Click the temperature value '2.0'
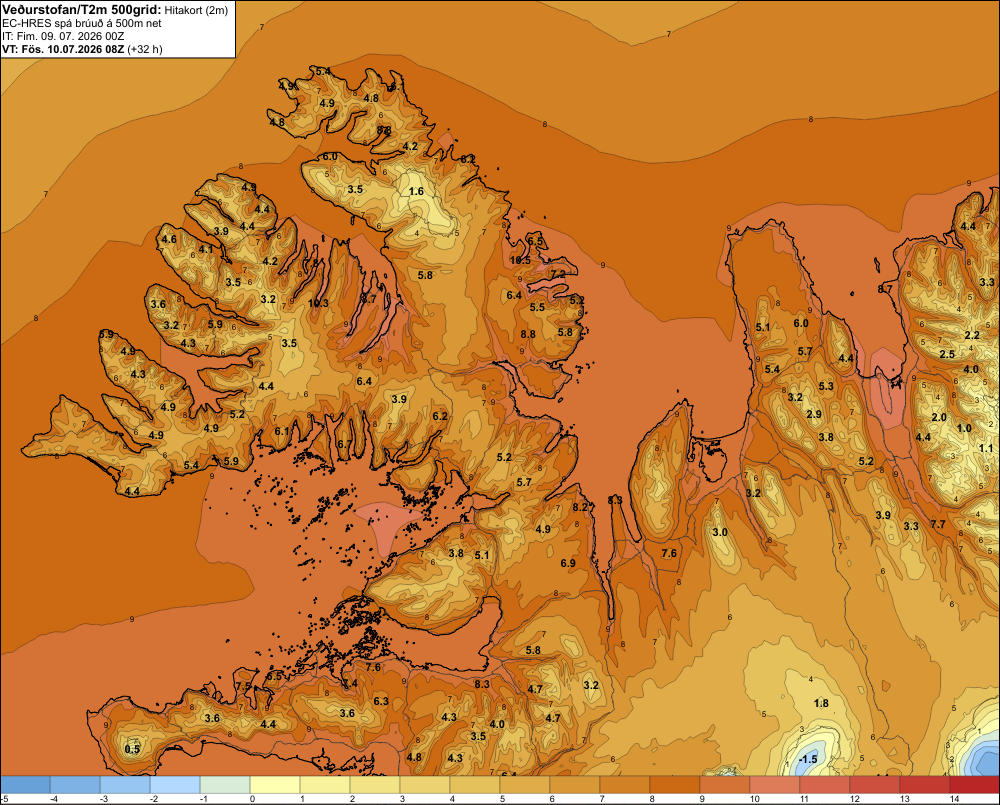This screenshot has width=1000, height=805. pos(939,417)
